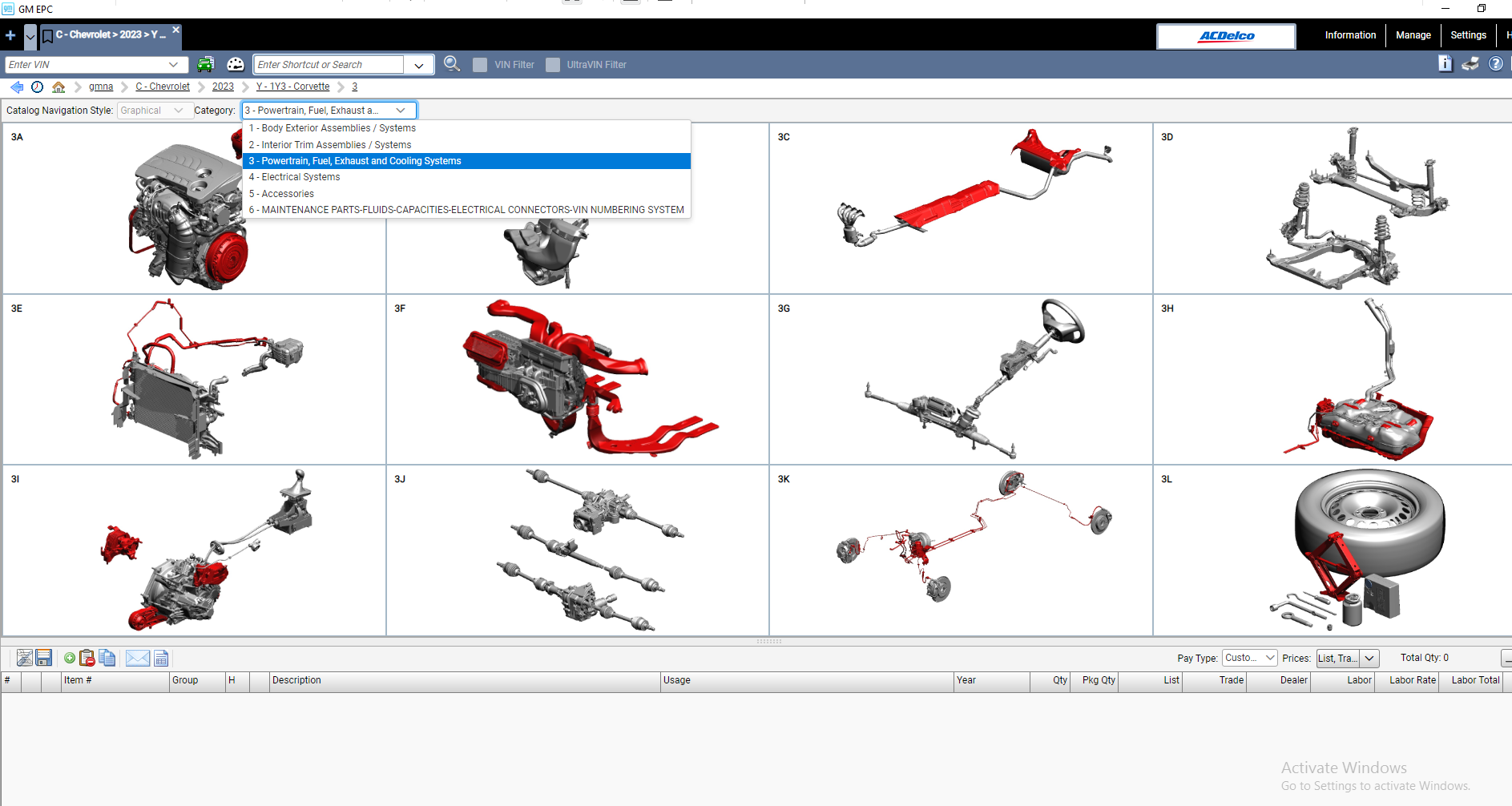1512x806 pixels.
Task: Copy the list with the copy icon
Action: [107, 658]
